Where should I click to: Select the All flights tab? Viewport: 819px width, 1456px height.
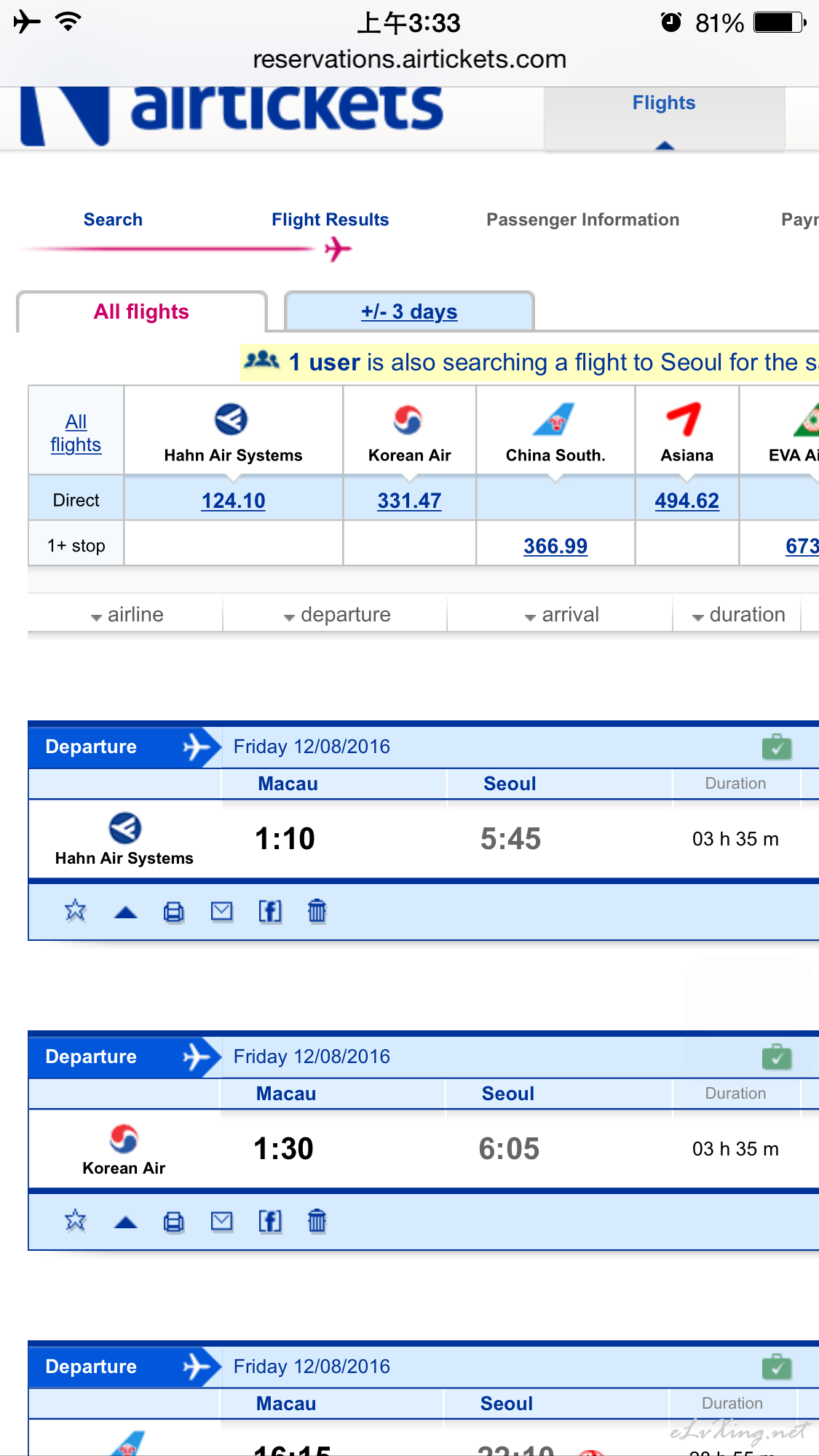(x=141, y=311)
